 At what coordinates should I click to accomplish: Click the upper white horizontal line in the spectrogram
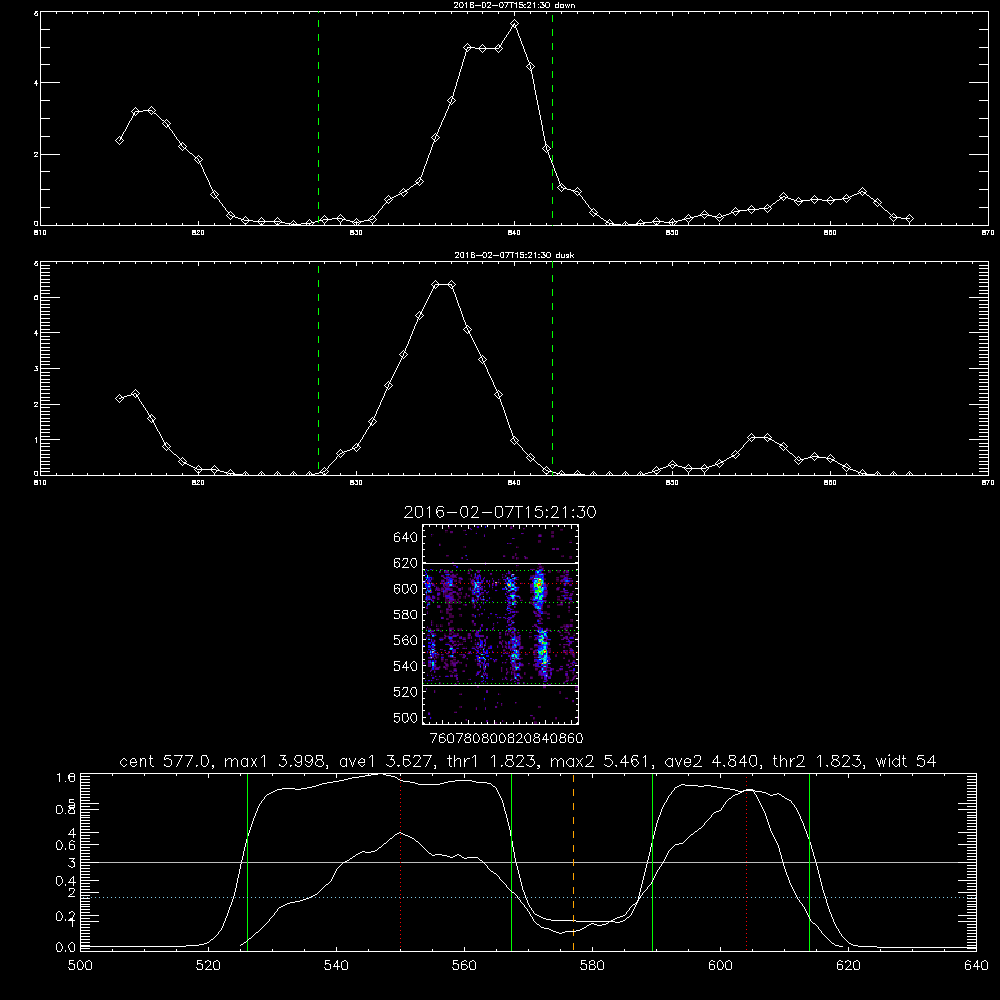pyautogui.click(x=501, y=564)
